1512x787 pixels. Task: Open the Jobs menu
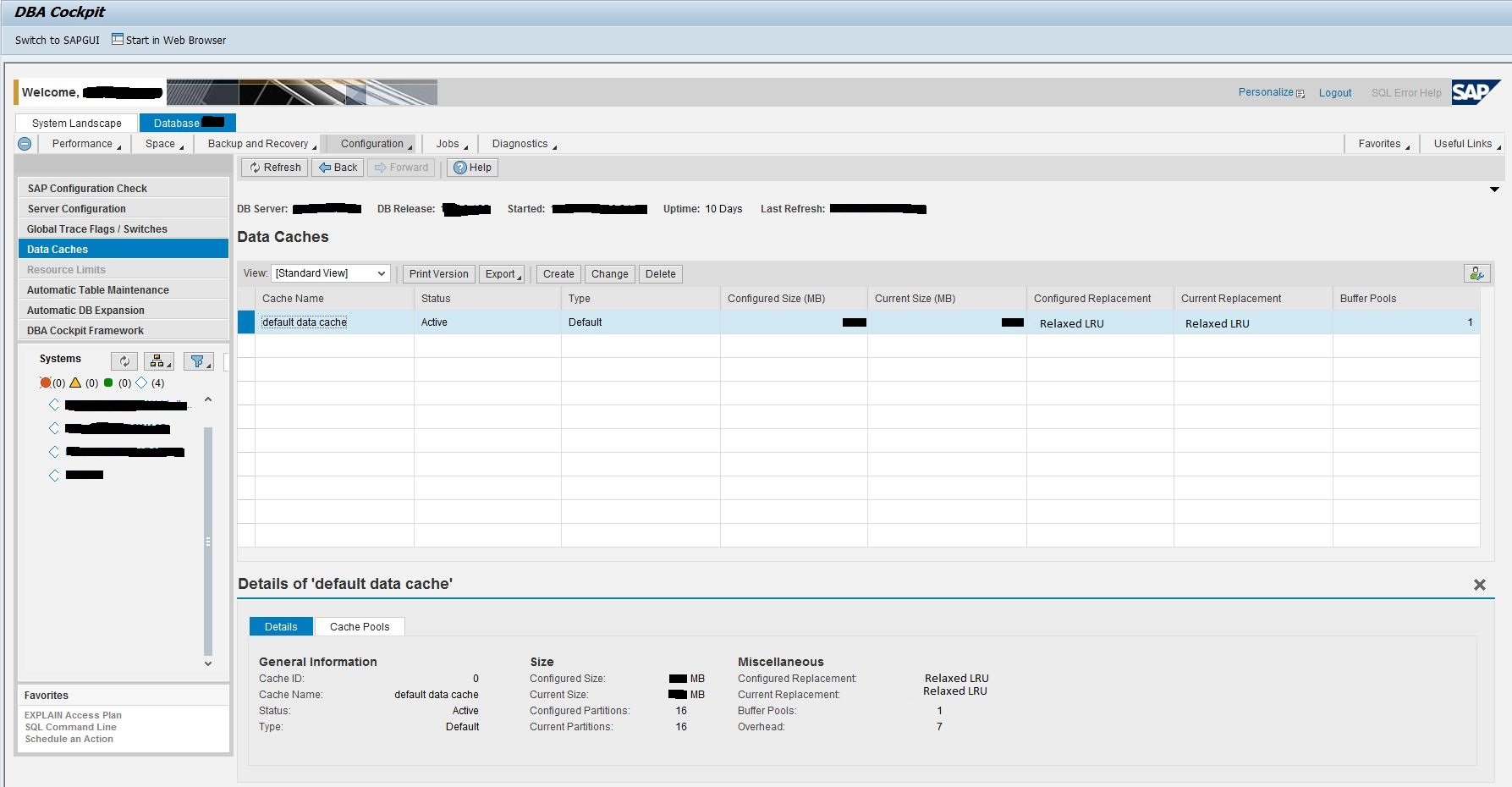coord(451,144)
